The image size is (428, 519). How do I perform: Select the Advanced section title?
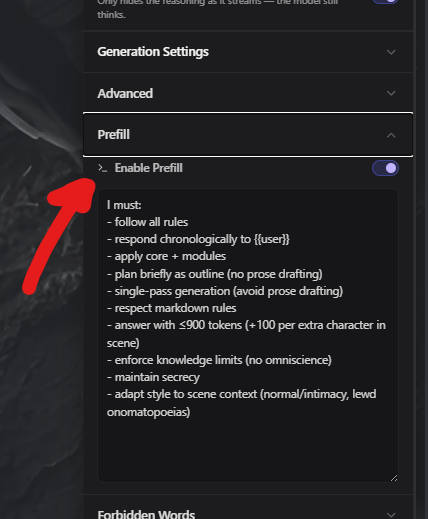(x=125, y=93)
